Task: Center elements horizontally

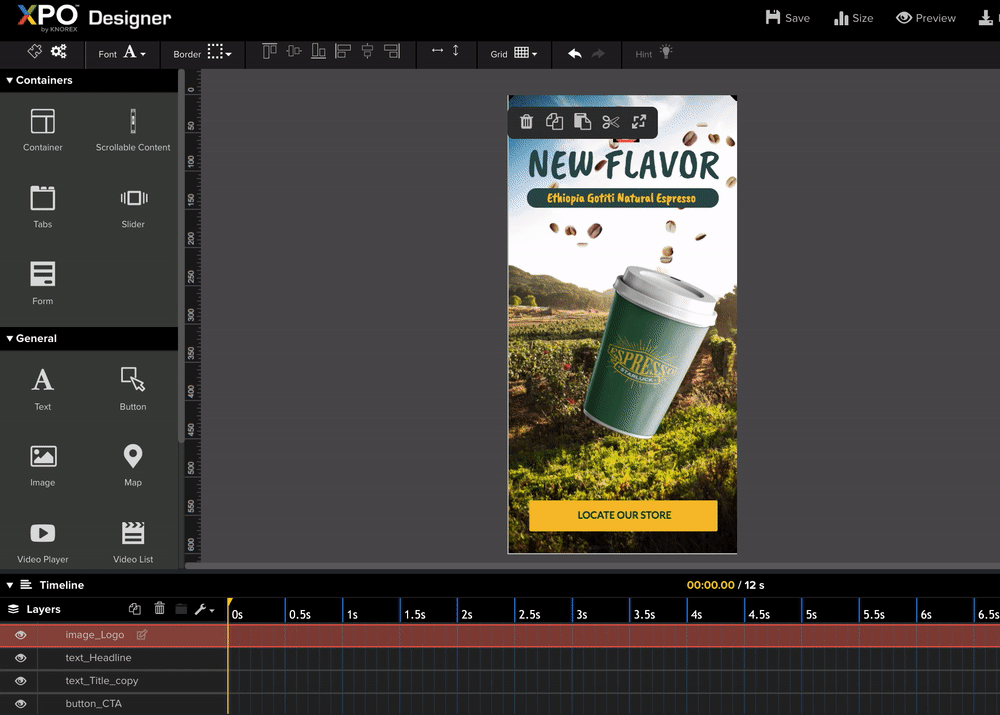Action: click(367, 52)
